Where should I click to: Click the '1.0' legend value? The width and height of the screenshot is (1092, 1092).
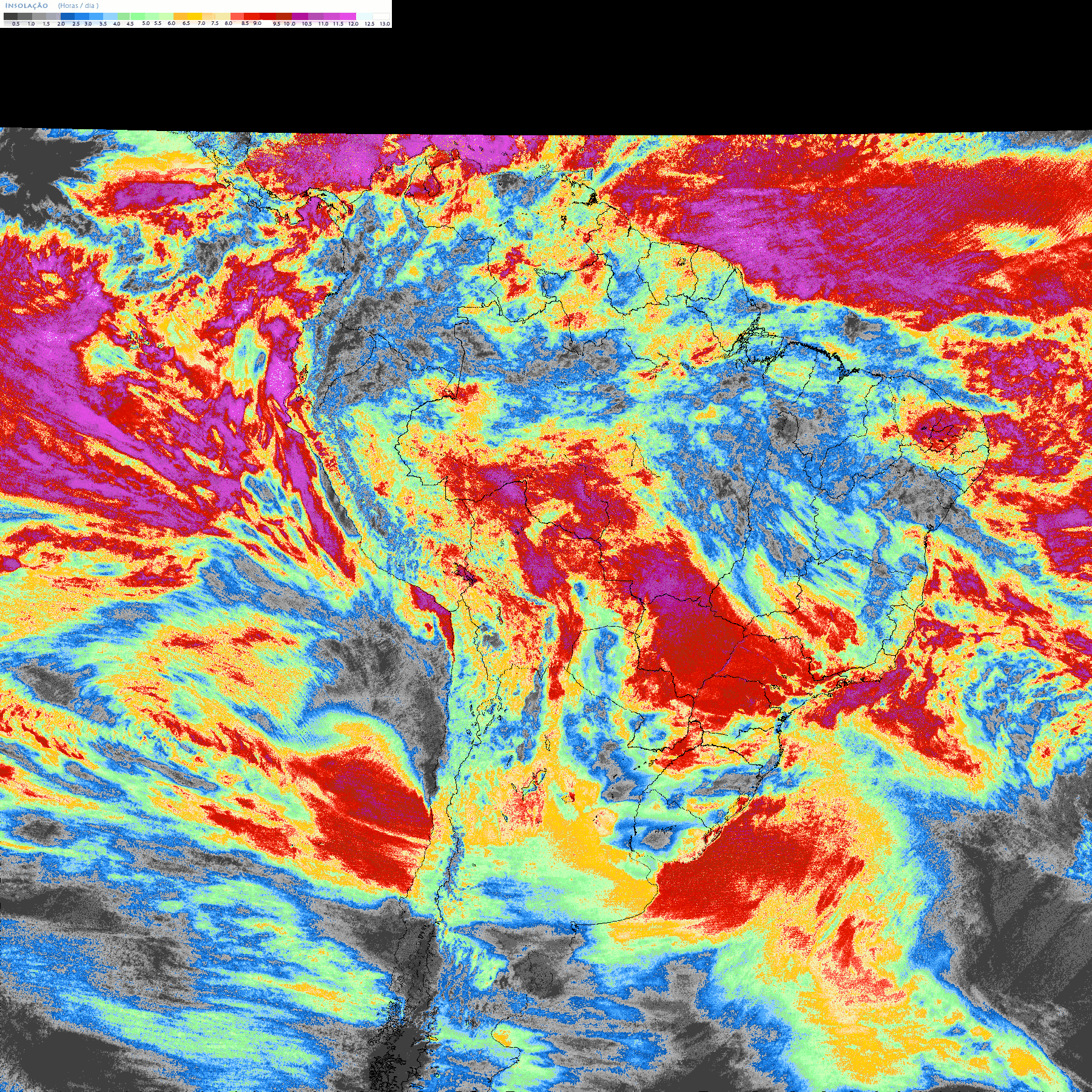point(31,24)
